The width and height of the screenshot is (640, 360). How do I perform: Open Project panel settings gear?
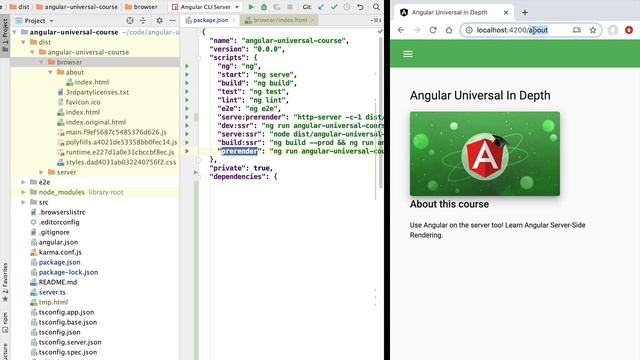pyautogui.click(x=159, y=20)
